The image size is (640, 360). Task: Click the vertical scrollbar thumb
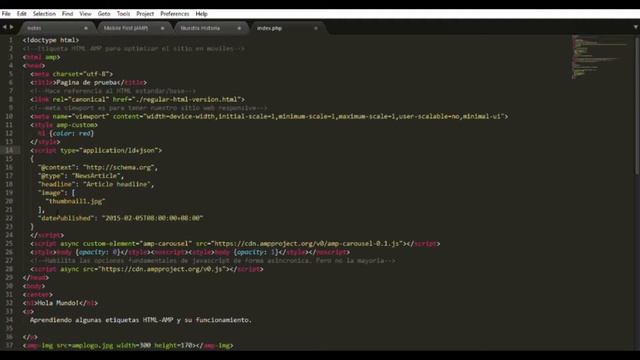637,106
